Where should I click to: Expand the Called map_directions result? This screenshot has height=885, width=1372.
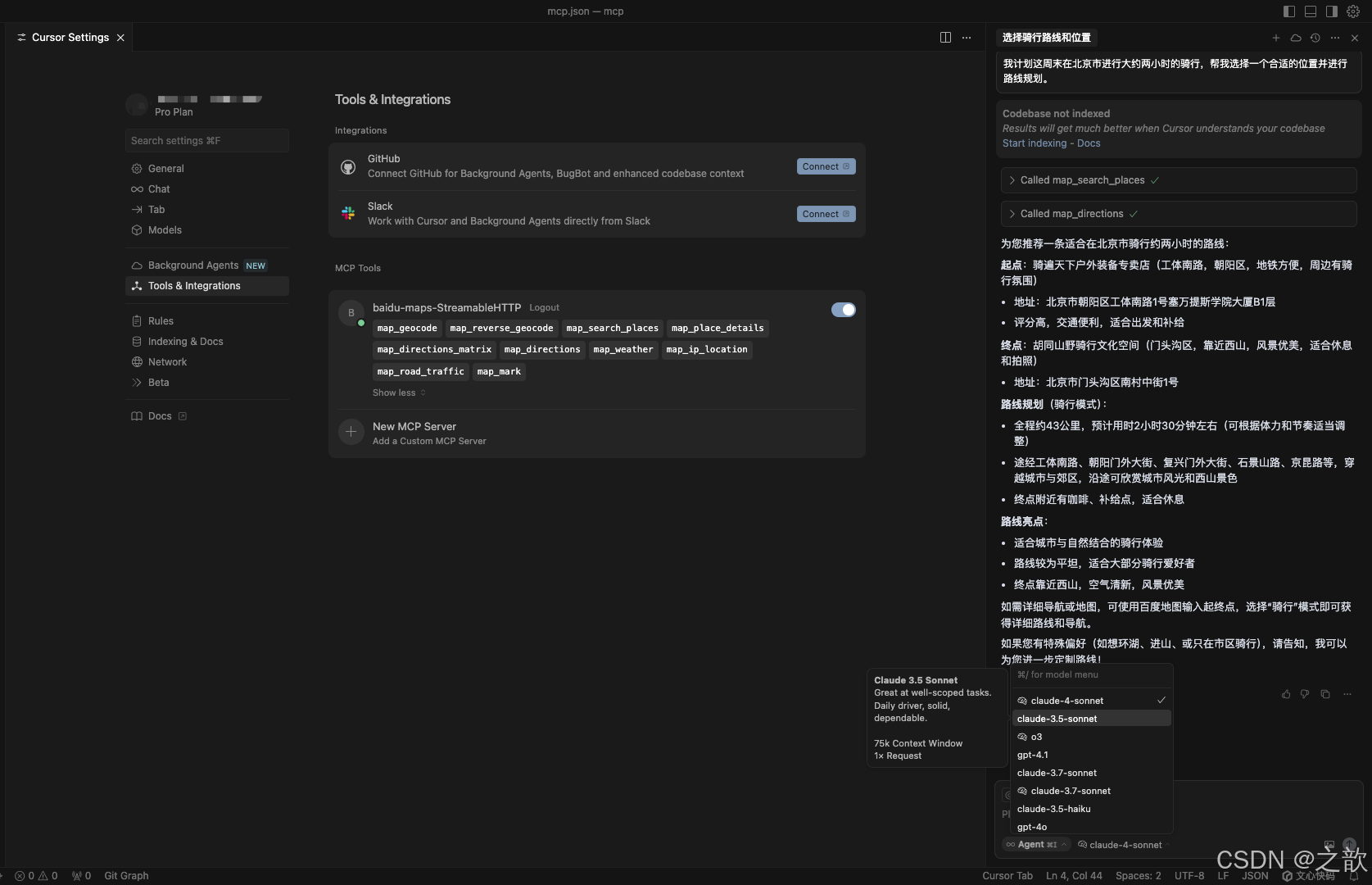1179,214
